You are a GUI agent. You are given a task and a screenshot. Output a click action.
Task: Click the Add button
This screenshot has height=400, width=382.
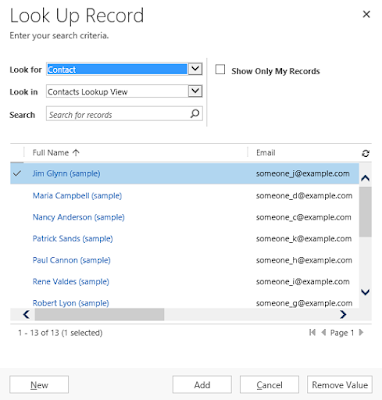[x=202, y=385]
